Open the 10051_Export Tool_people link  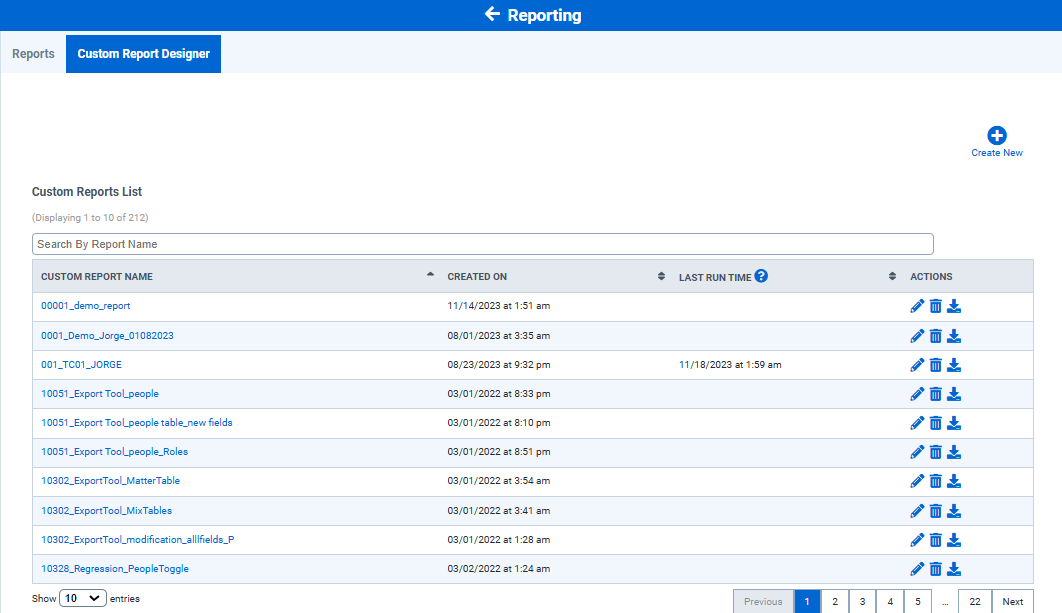tap(100, 394)
